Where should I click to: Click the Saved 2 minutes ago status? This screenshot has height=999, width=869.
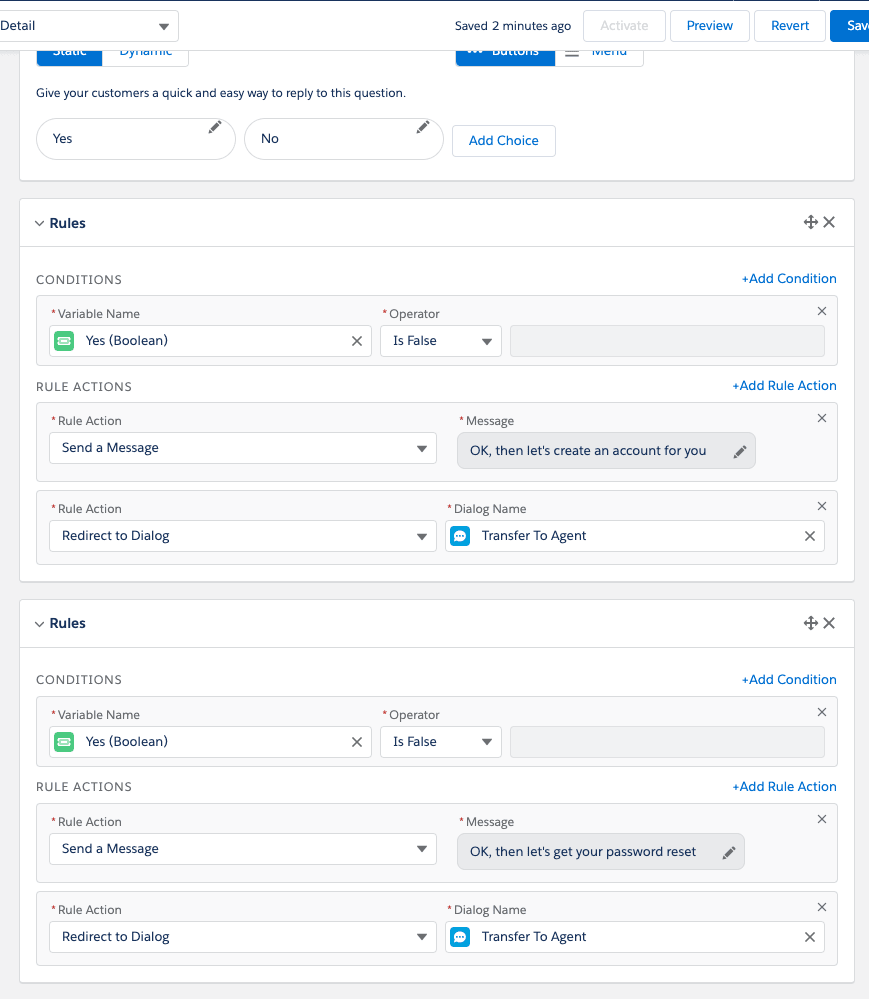(x=513, y=26)
